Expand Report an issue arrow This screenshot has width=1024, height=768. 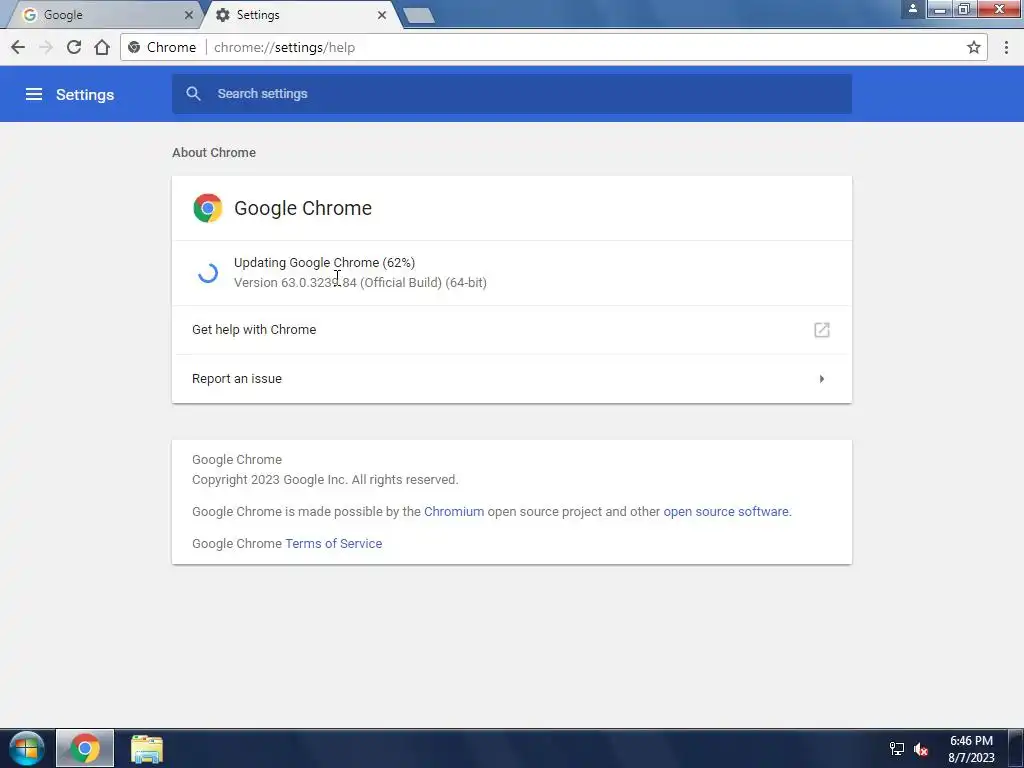[x=822, y=379]
